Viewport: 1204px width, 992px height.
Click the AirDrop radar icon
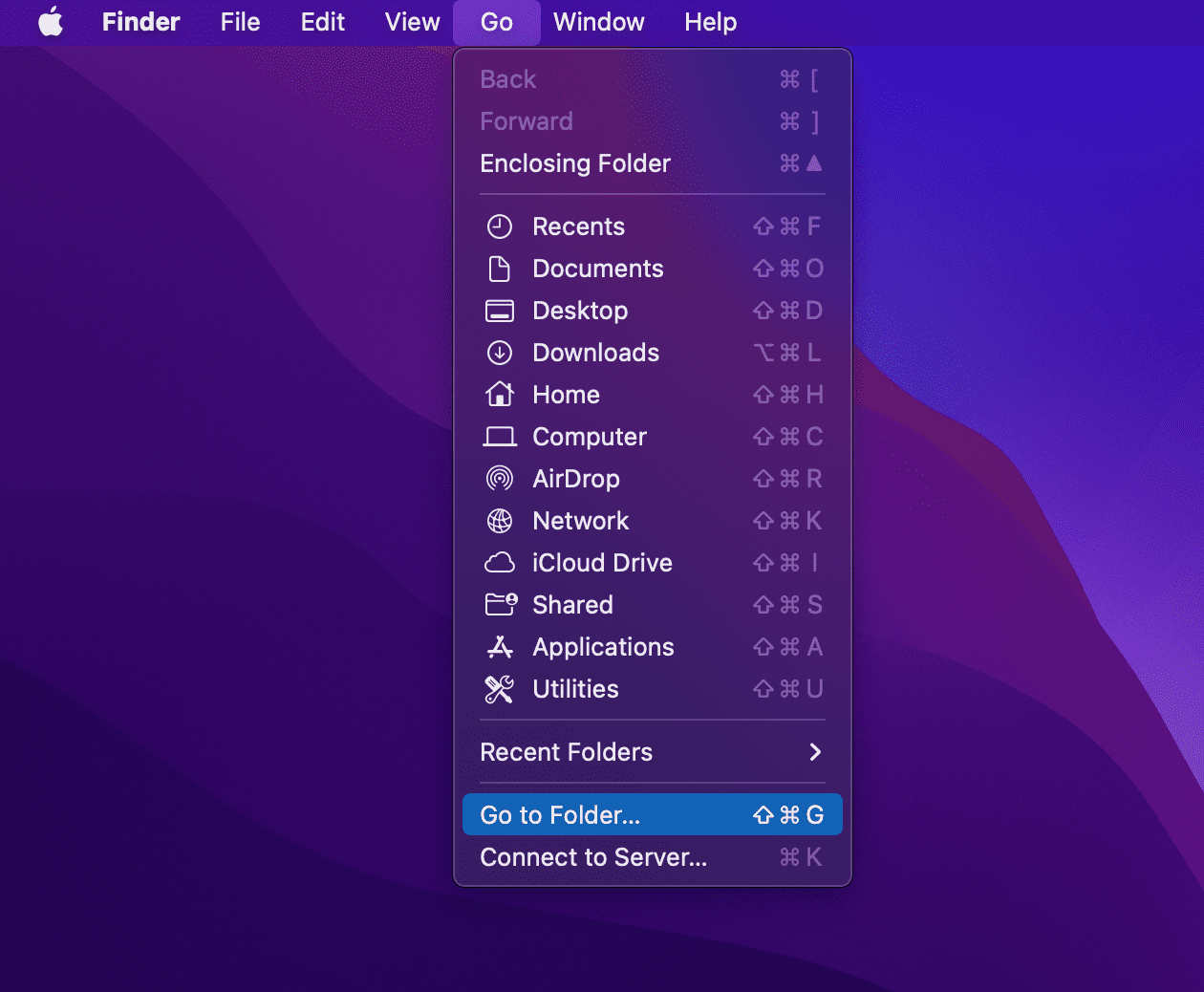[x=499, y=479]
